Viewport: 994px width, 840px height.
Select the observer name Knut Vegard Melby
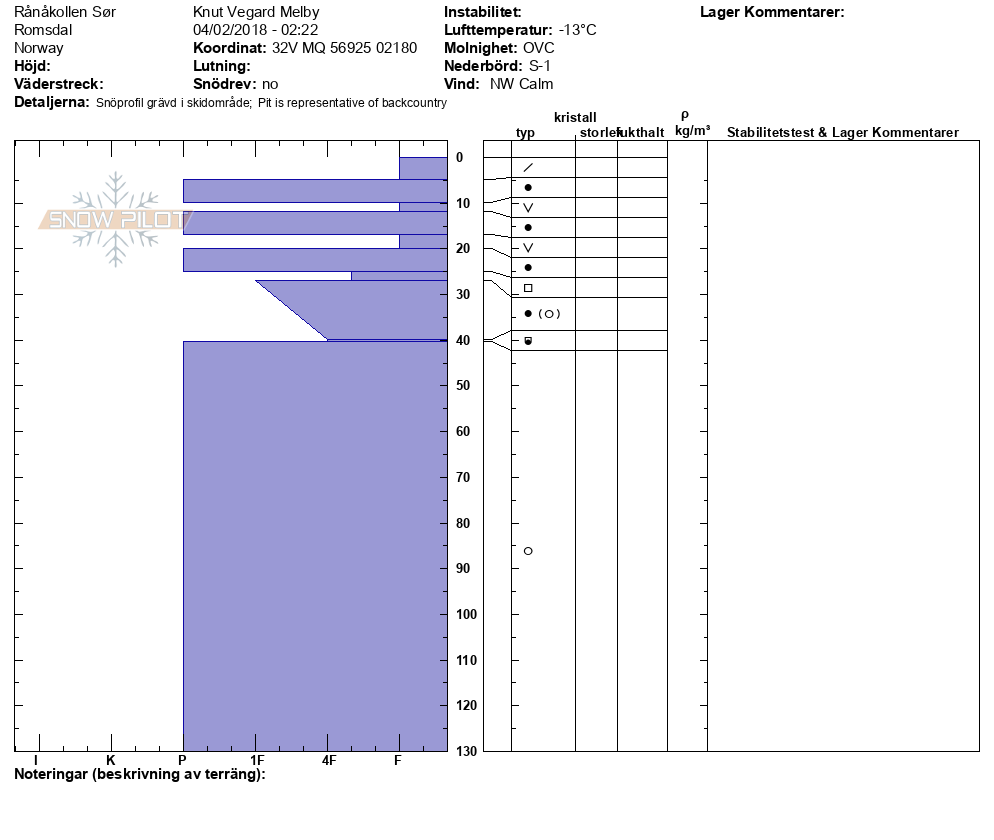(256, 12)
